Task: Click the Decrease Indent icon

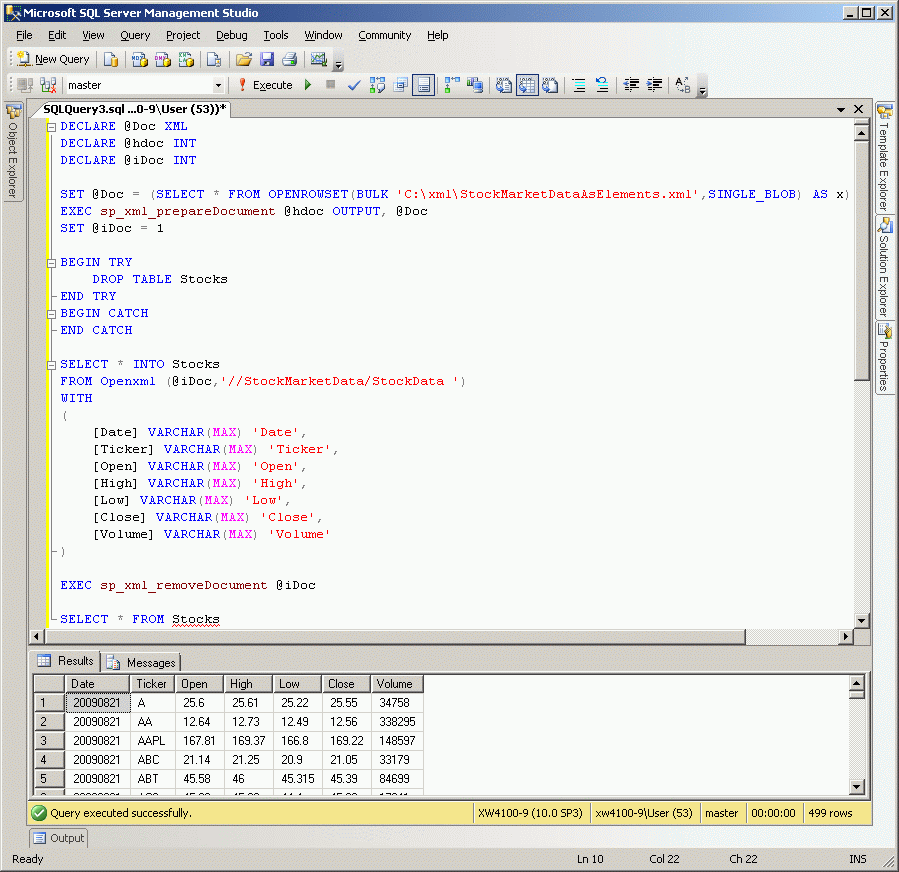Action: pyautogui.click(x=631, y=86)
